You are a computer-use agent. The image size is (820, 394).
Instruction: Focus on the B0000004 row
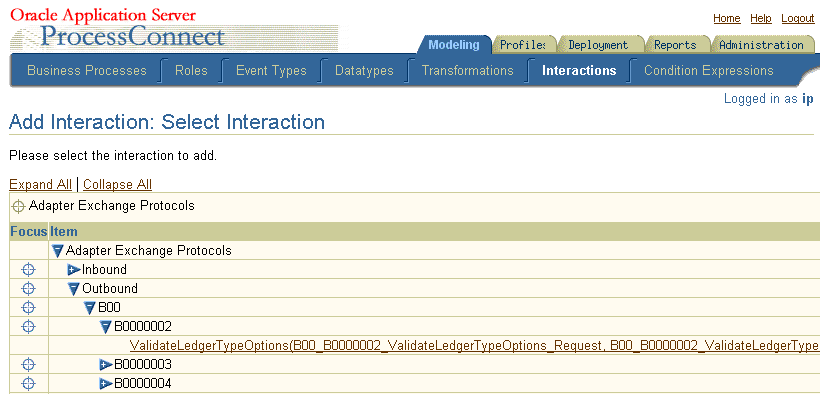29,383
